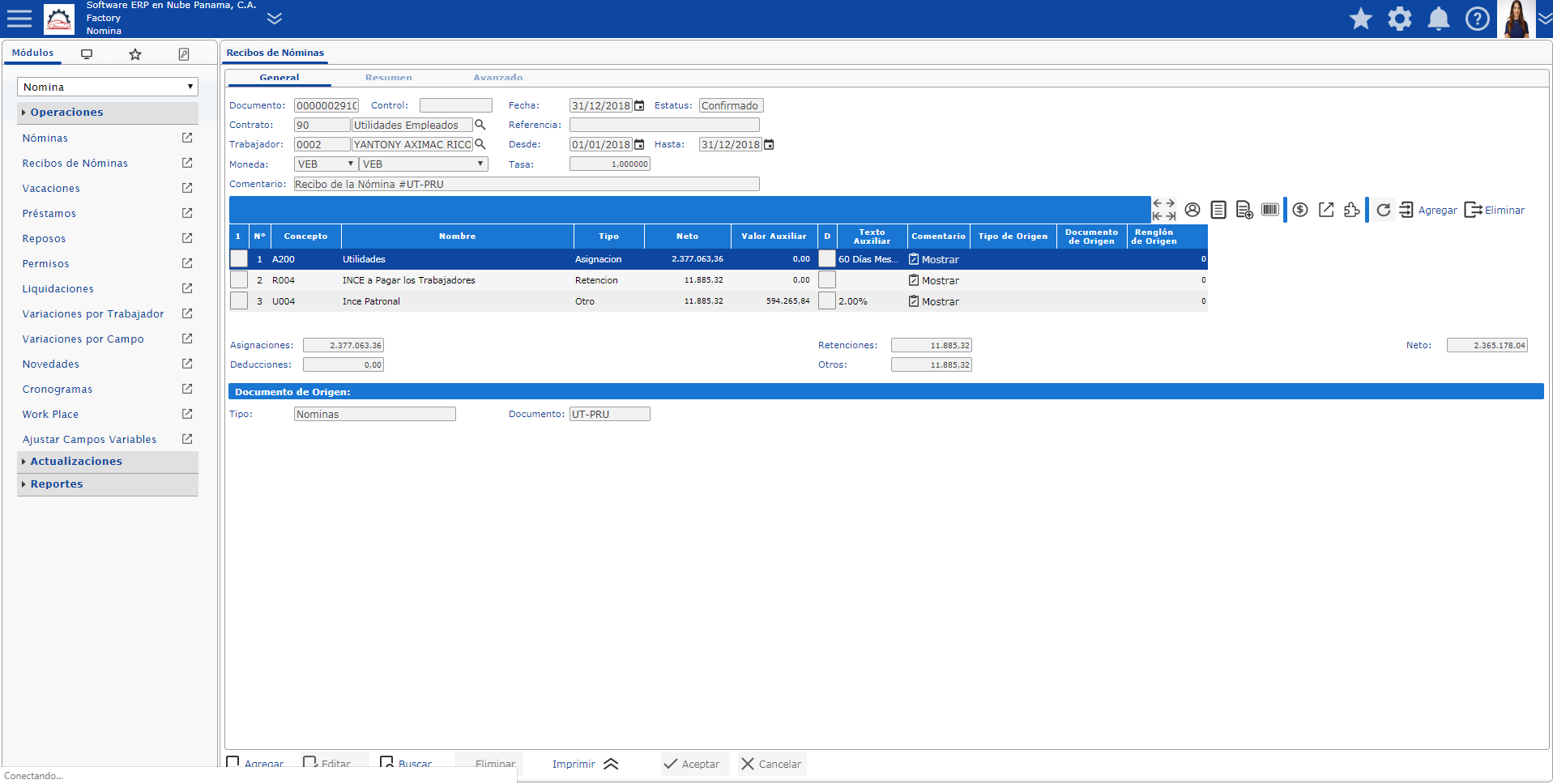
Task: Open Recibos de Nóminas in new window icon
Action: point(187,163)
